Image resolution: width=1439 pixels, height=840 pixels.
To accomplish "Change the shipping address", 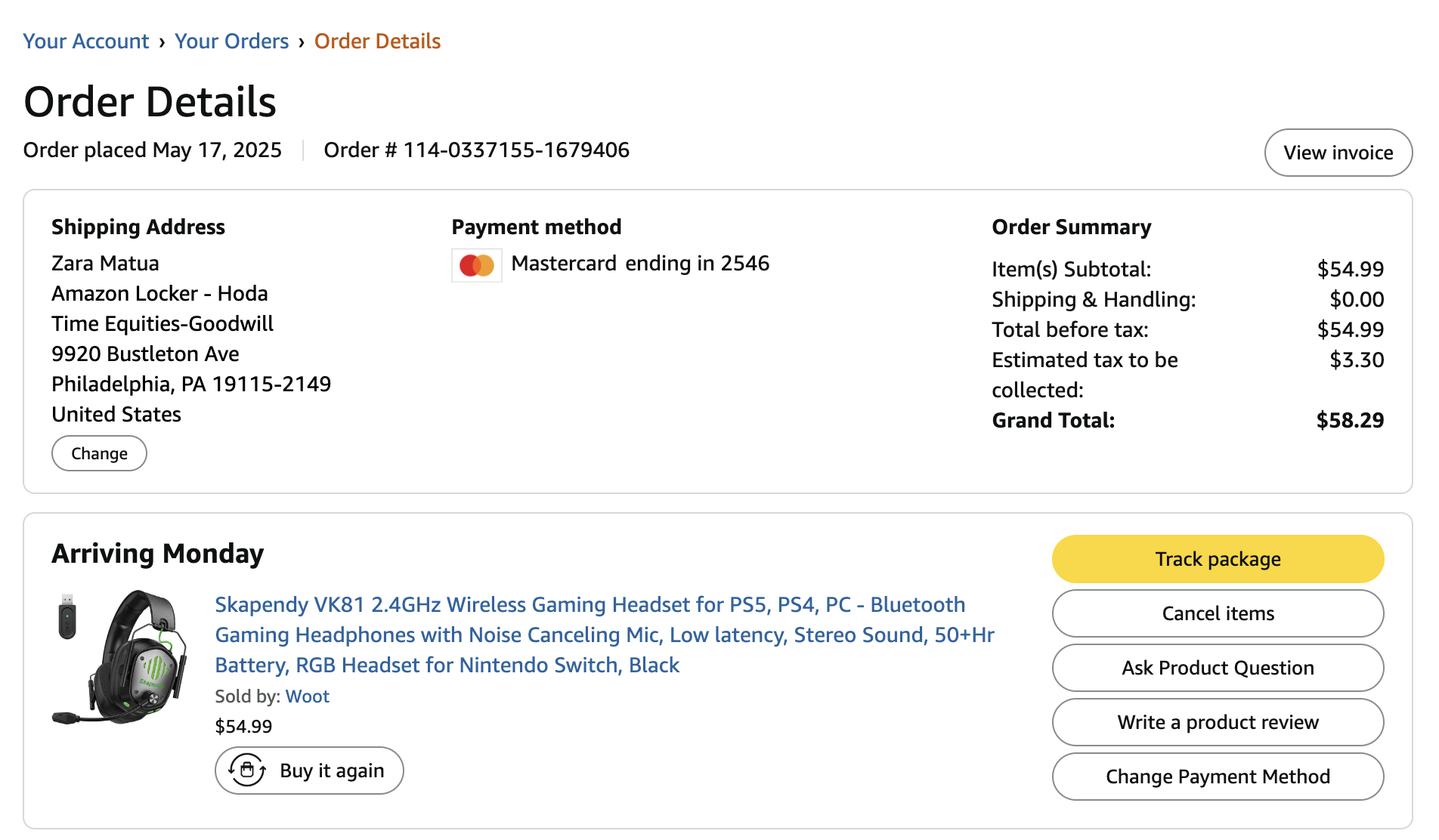I will pos(99,453).
